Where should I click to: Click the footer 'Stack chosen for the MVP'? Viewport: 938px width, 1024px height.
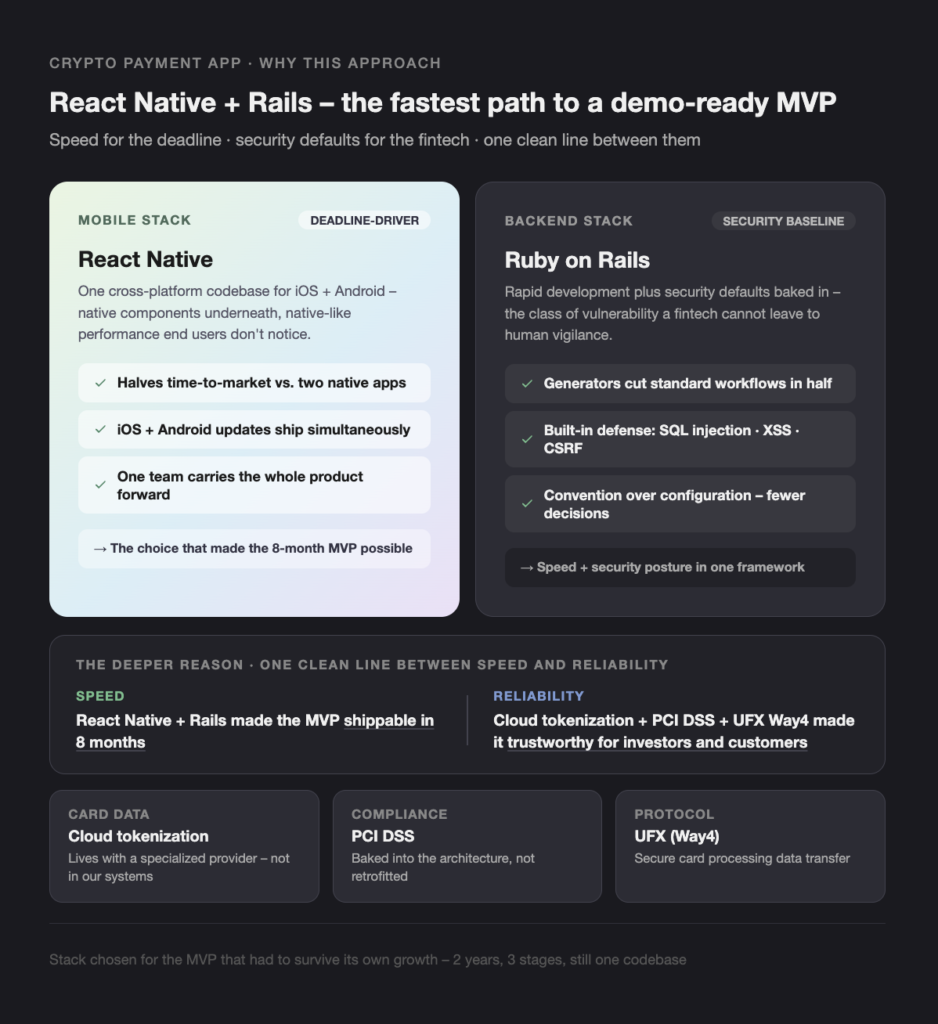[x=368, y=959]
